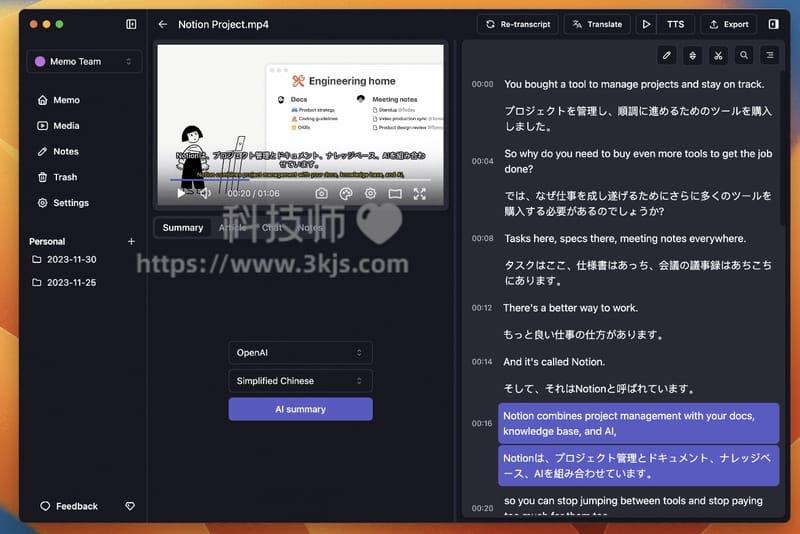Add a new Personal folder with plus icon
Image resolution: width=800 pixels, height=534 pixels.
pos(131,241)
